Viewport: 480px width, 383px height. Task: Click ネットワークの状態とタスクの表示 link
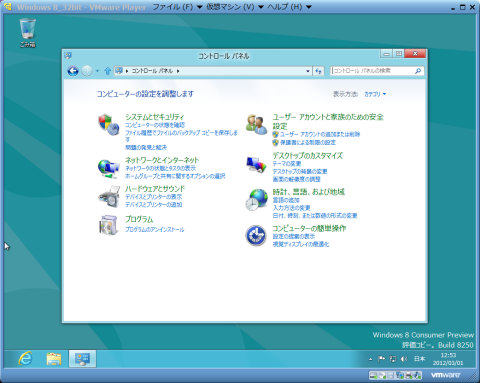coord(160,168)
